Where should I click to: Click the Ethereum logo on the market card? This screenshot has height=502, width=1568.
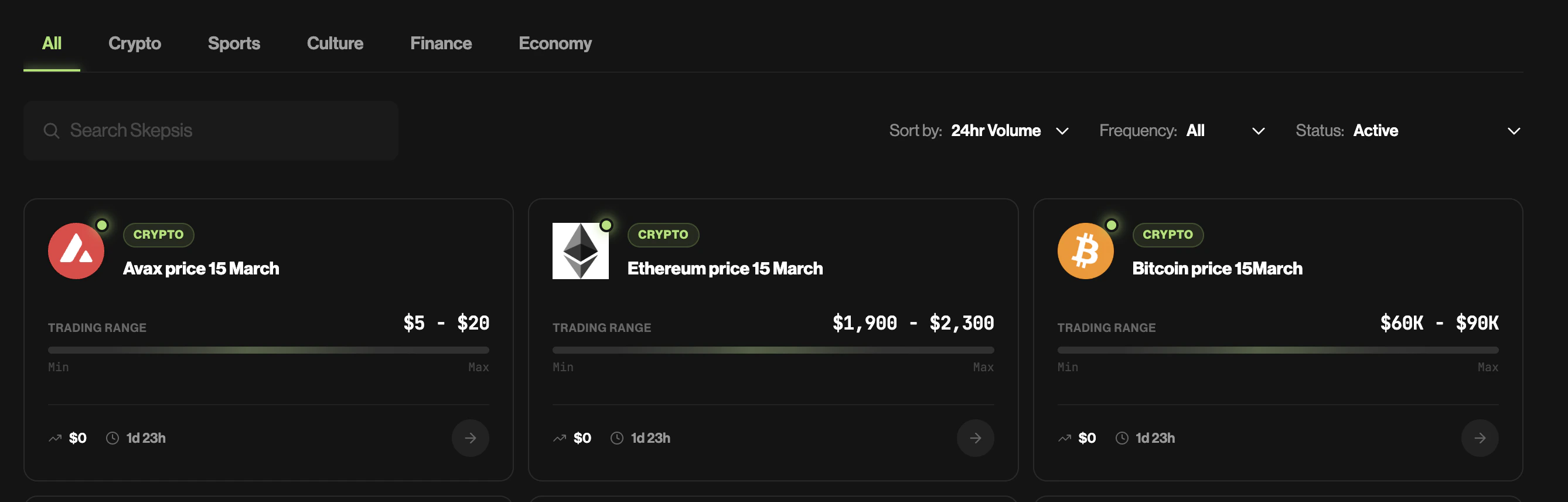(x=580, y=250)
